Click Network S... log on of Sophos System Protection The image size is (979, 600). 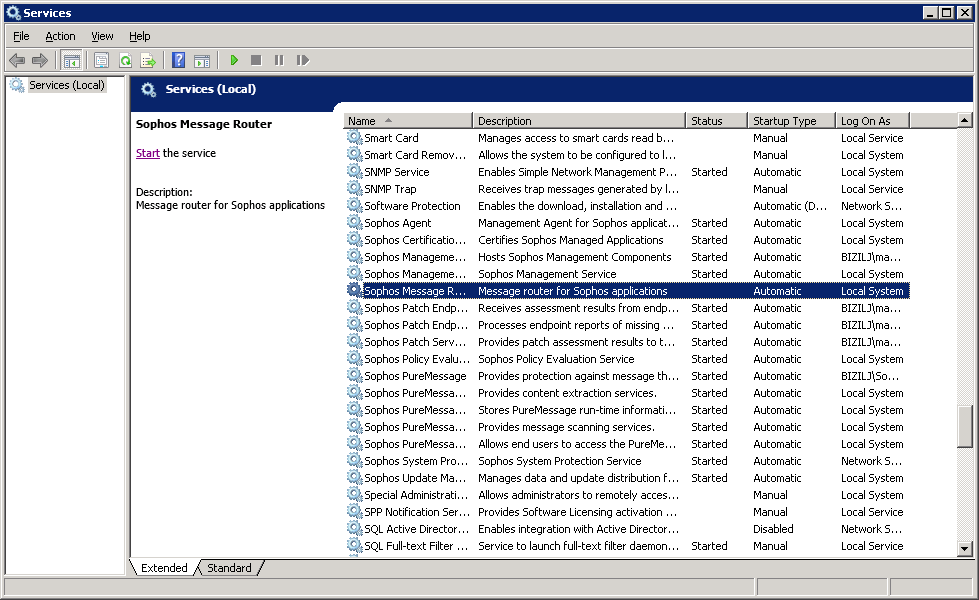(x=871, y=461)
